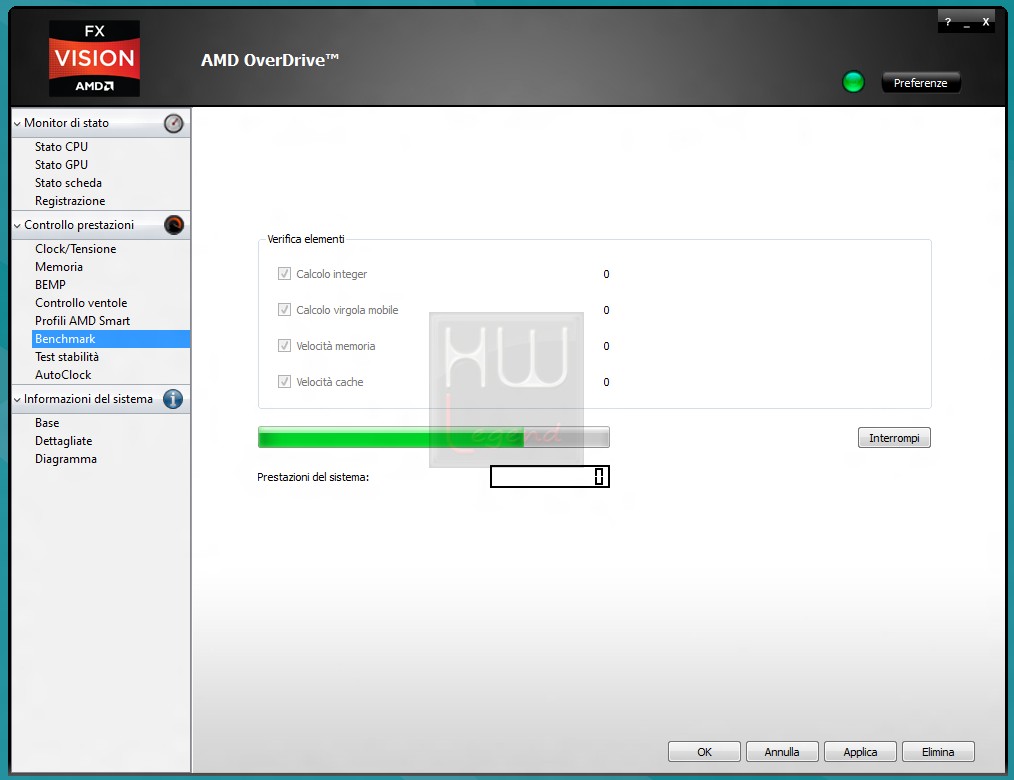This screenshot has width=1014, height=780.
Task: Collapse the Controllo prestazioni section
Action: pyautogui.click(x=17, y=225)
